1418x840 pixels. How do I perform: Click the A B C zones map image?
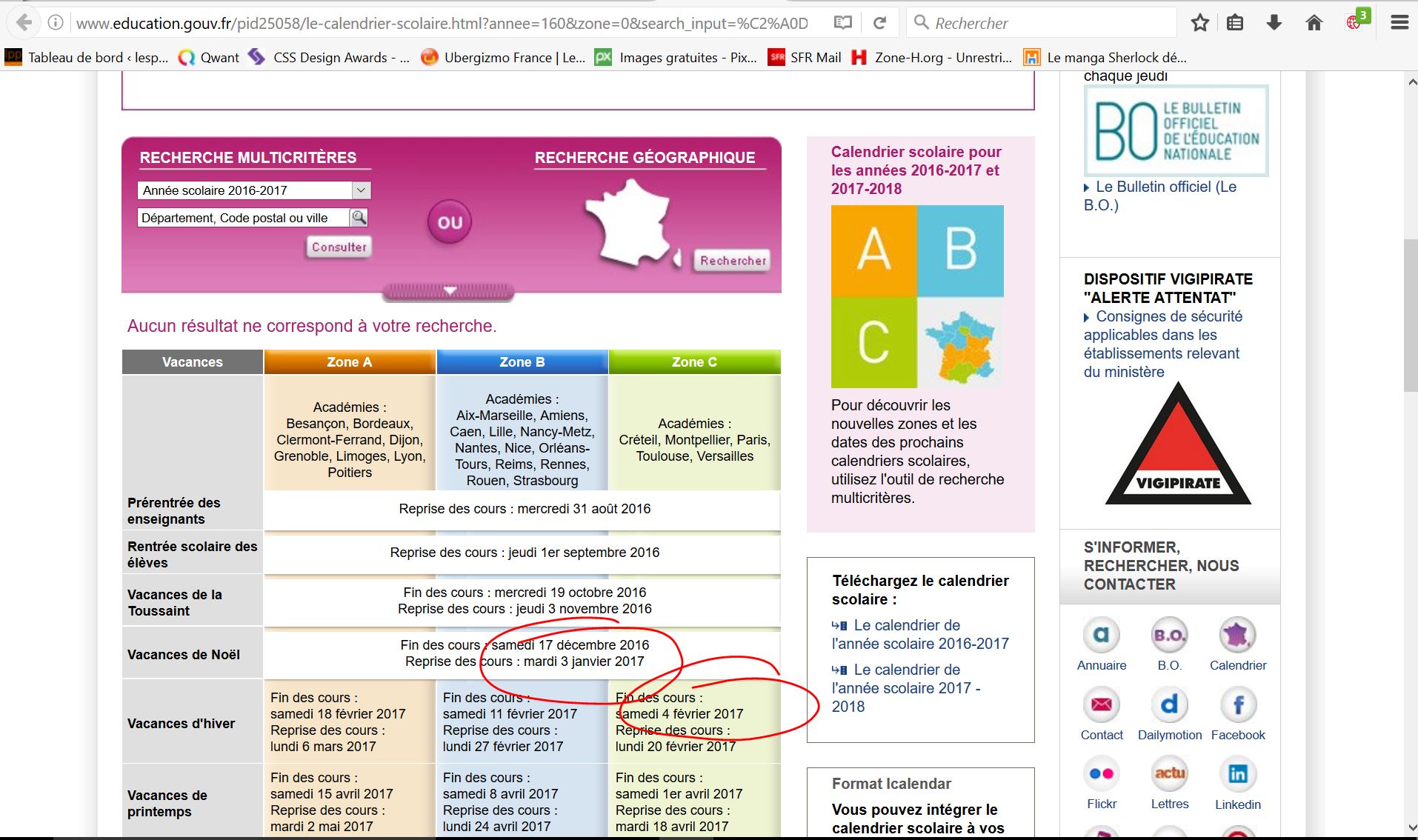[x=917, y=296]
